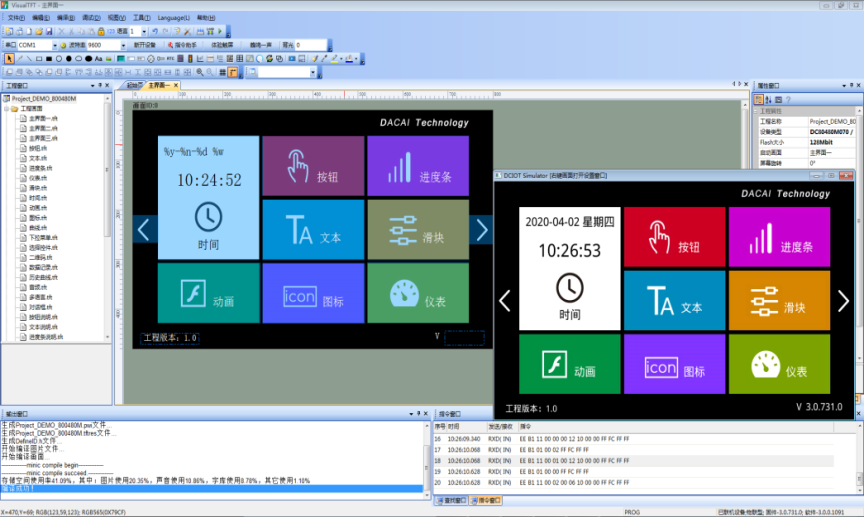Screen dimensions: 864x517
Task: Click the lock icon in toolbar
Action: pos(101,31)
